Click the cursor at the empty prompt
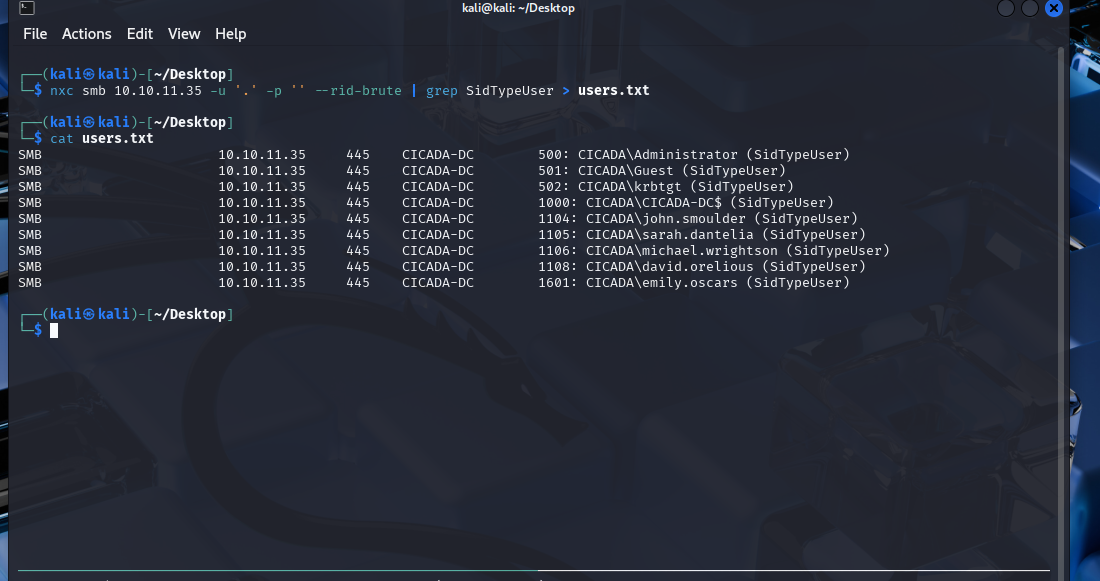Image resolution: width=1100 pixels, height=581 pixels. coord(54,330)
